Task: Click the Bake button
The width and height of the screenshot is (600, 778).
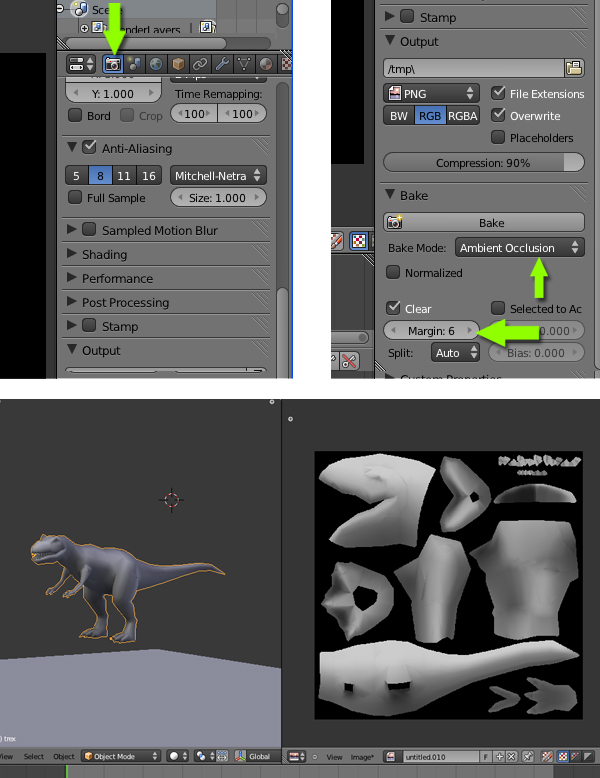Action: [x=484, y=223]
